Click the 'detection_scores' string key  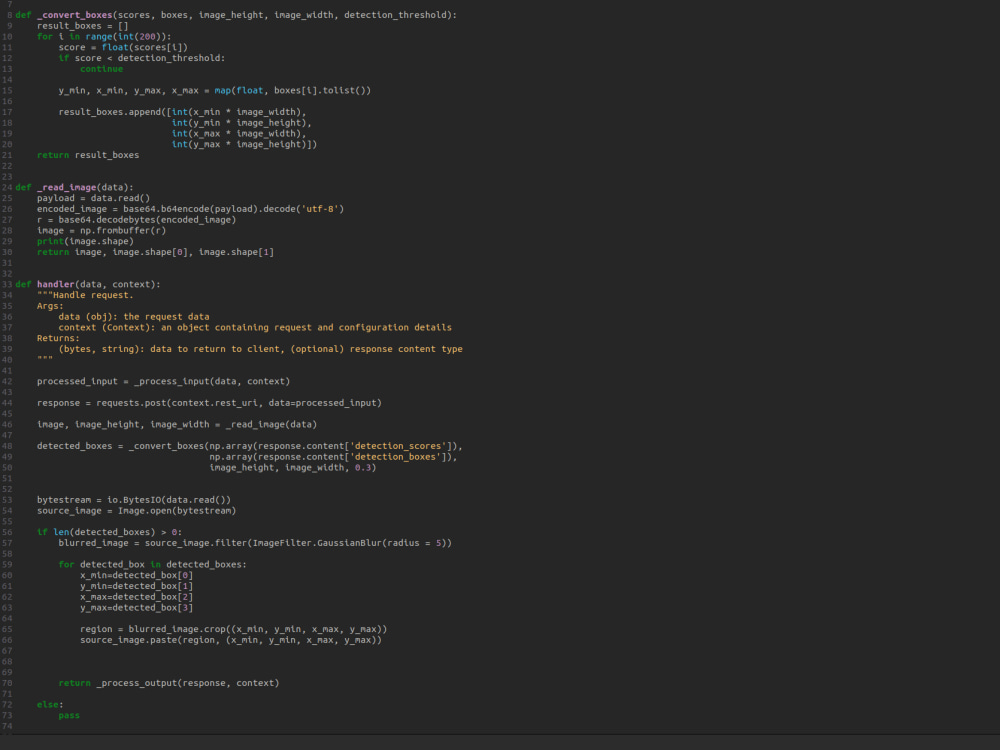click(398, 446)
